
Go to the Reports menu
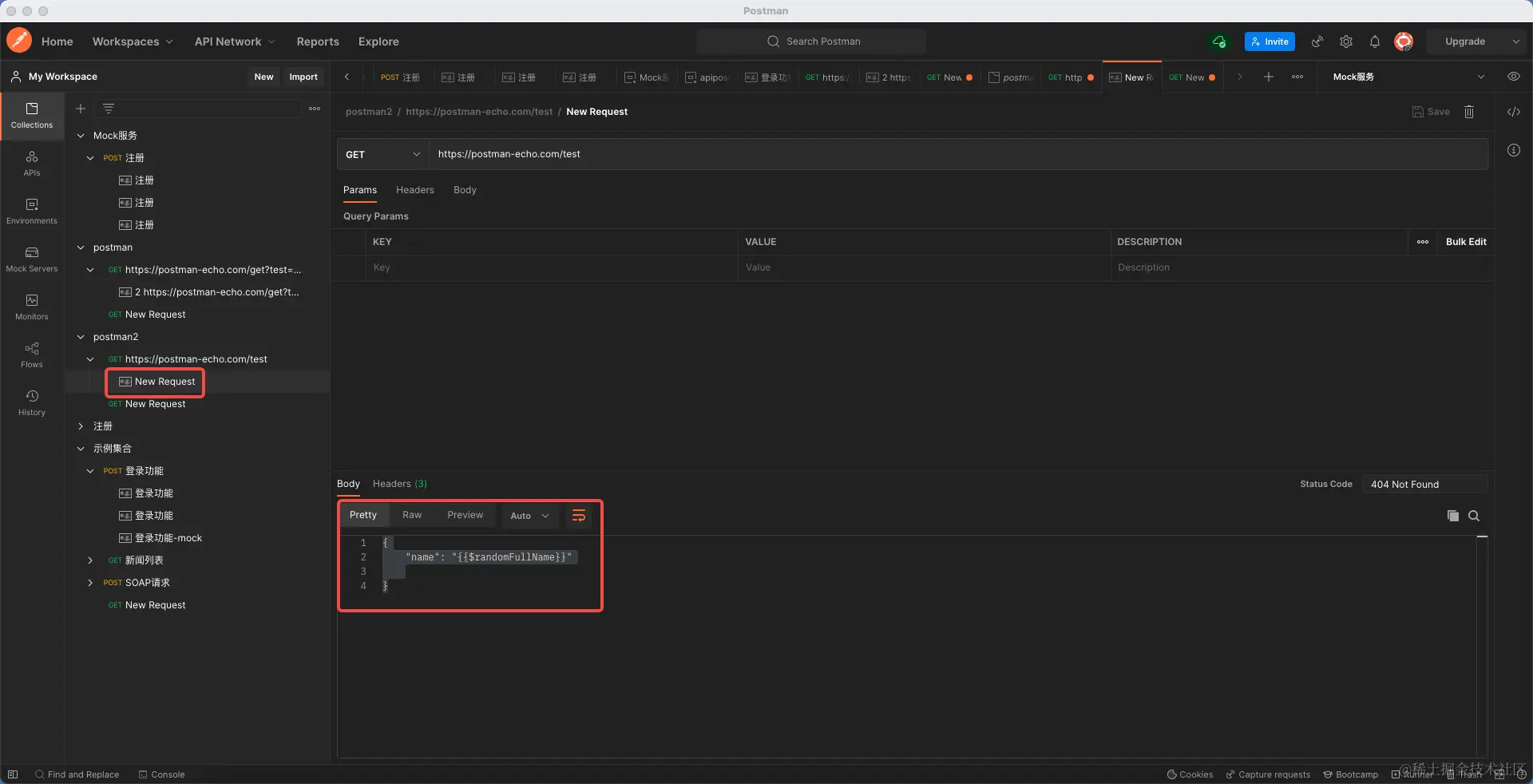(x=318, y=42)
